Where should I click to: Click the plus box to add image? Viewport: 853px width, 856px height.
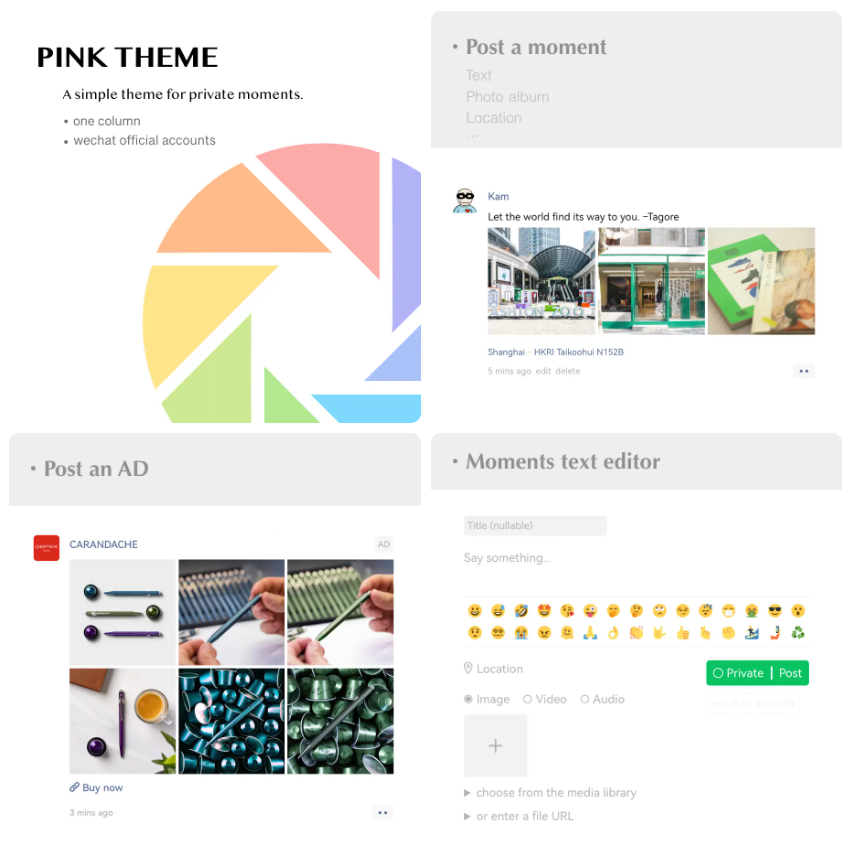(x=495, y=746)
